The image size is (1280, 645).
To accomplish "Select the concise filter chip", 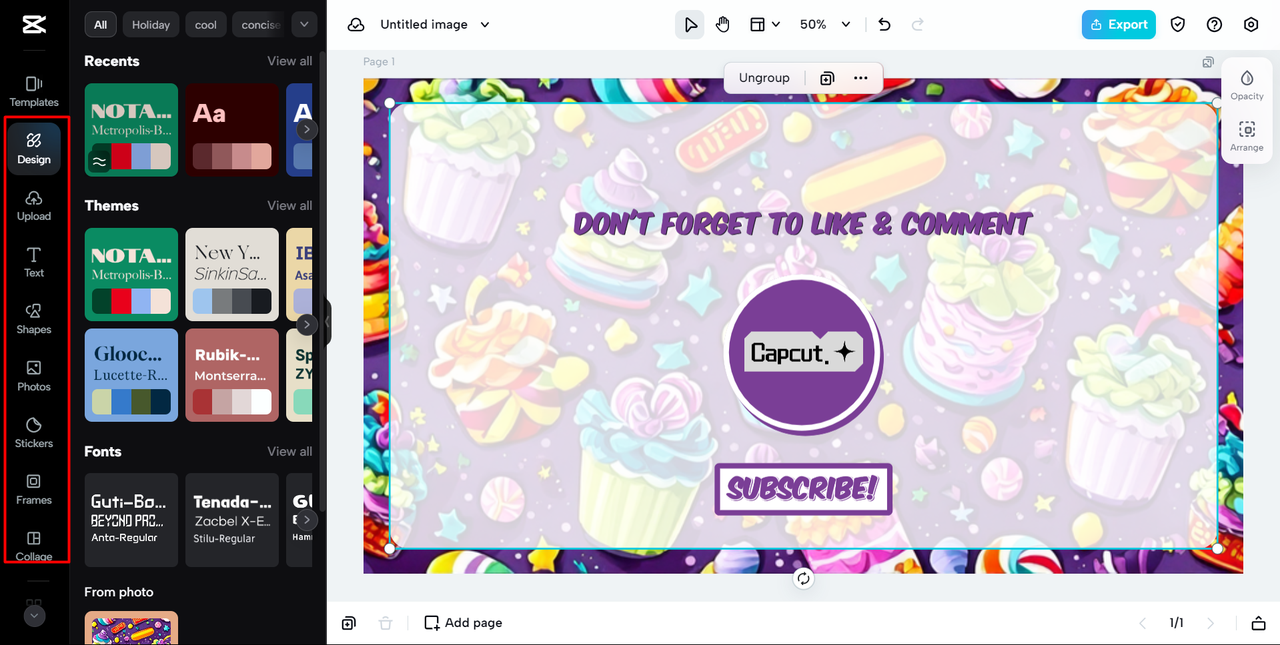I will 260,24.
